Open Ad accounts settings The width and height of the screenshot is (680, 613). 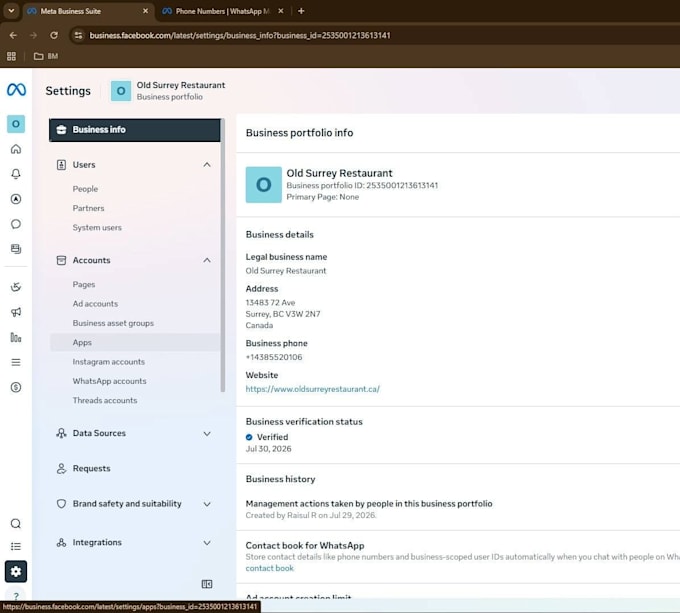[x=95, y=304]
